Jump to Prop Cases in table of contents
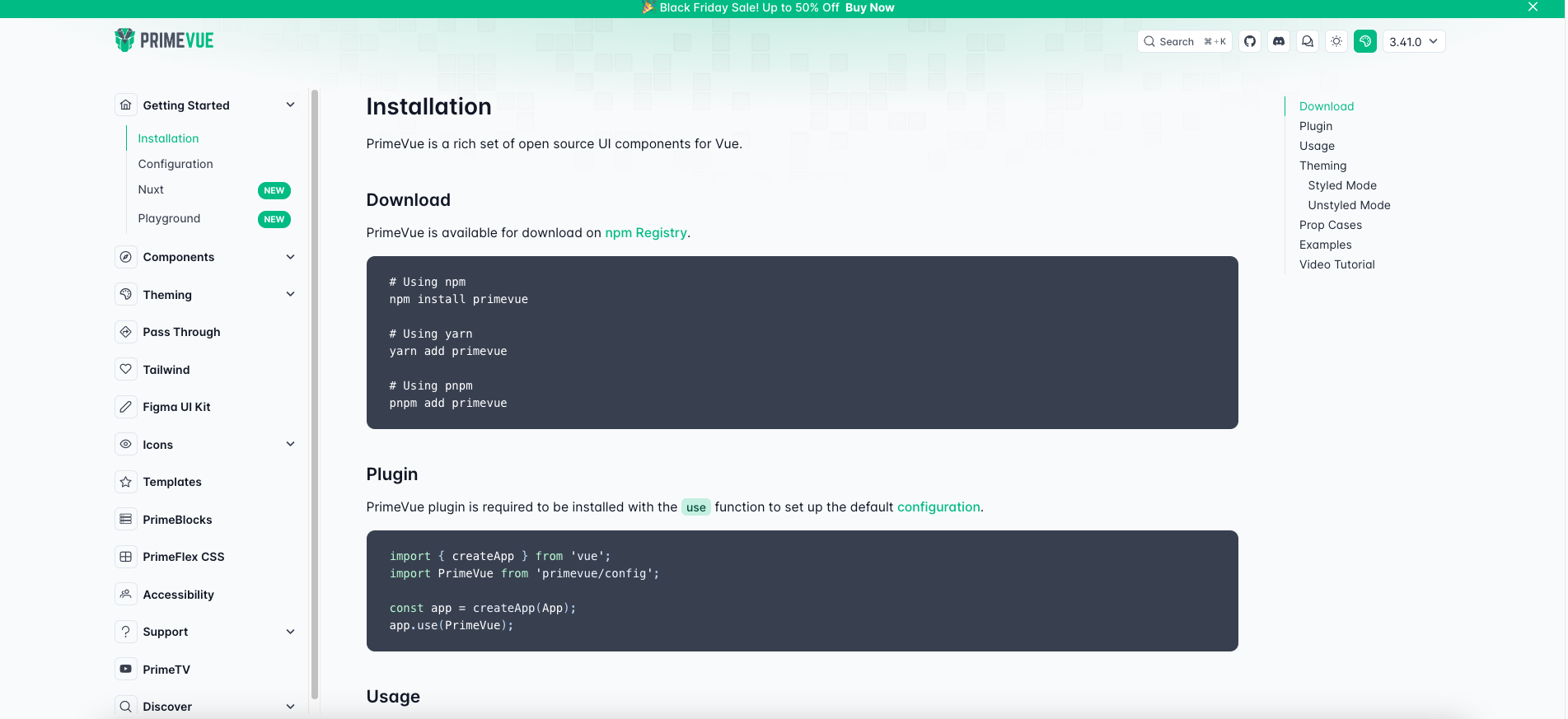1568x719 pixels. point(1331,225)
